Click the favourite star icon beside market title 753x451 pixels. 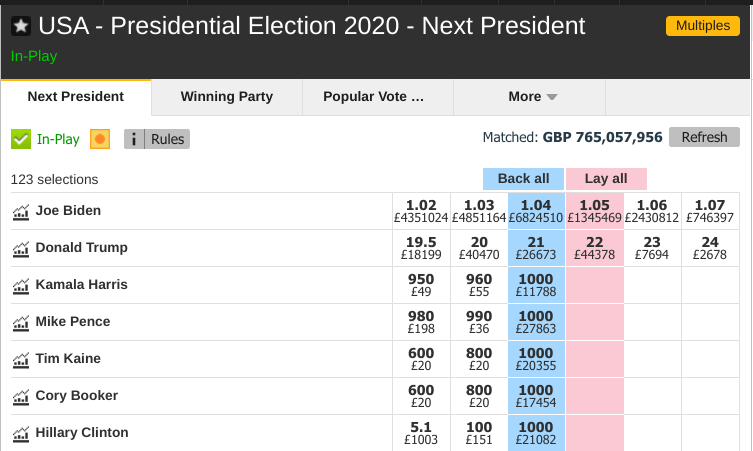point(21,26)
